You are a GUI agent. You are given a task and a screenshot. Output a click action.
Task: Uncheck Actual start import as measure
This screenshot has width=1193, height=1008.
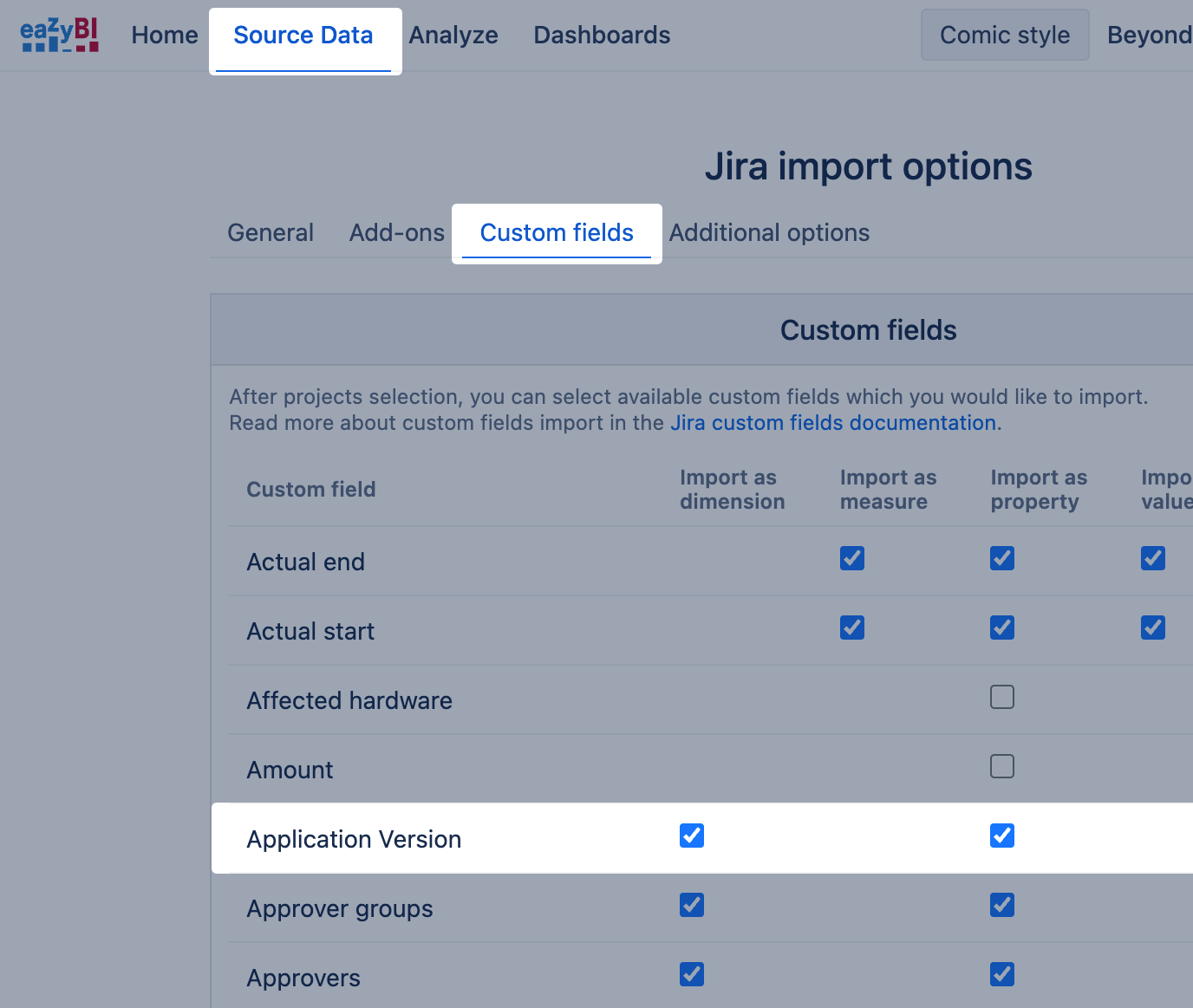(852, 628)
